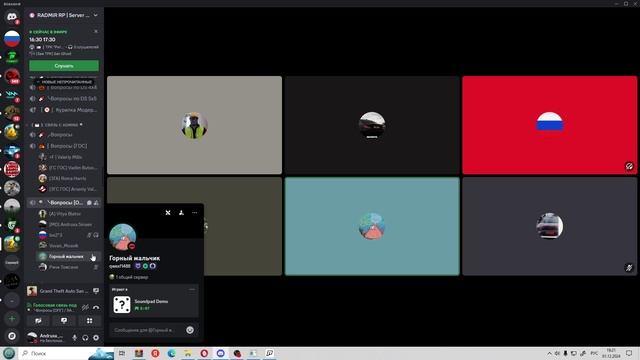The image size is (640, 360).
Task: Show hidden system tray icons
Action: (549, 353)
